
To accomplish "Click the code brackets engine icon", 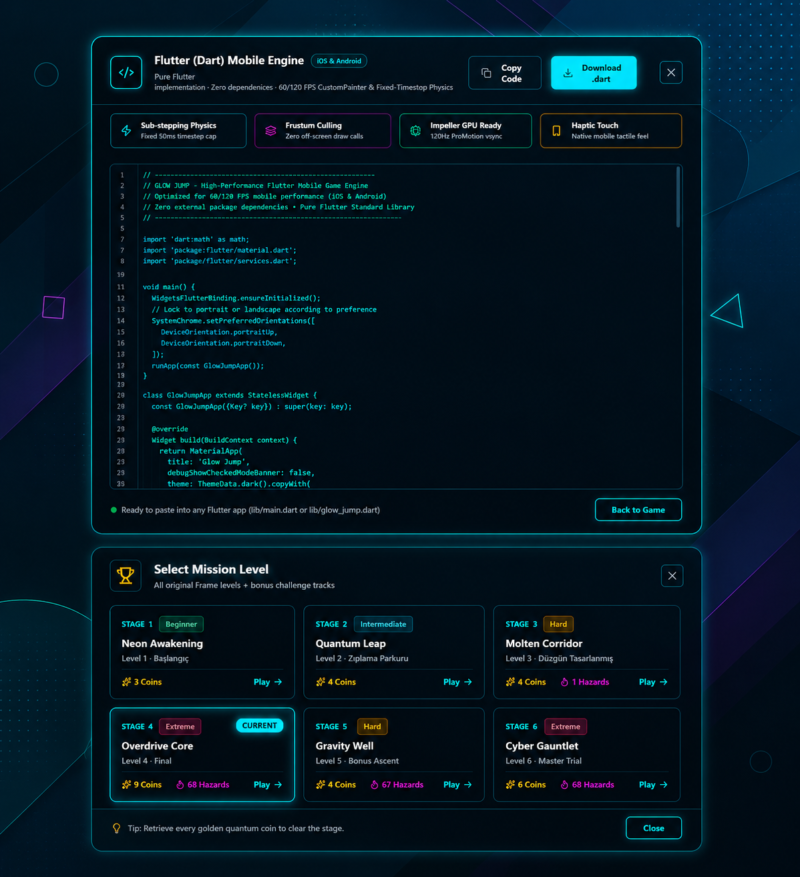I will tap(126, 73).
